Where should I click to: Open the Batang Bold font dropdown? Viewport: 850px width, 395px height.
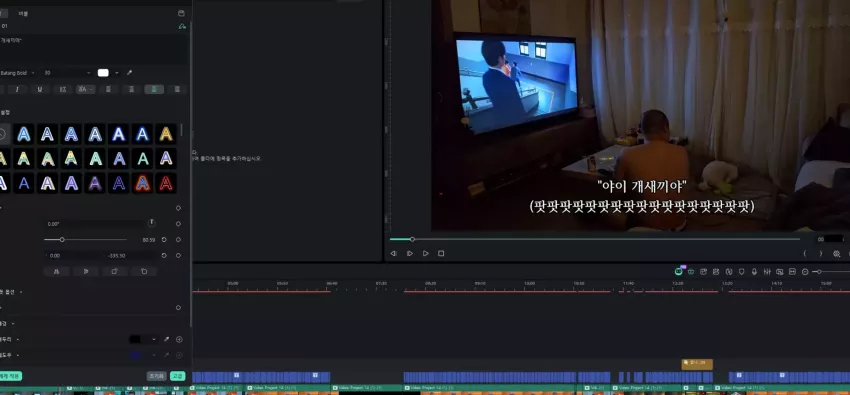(18, 73)
